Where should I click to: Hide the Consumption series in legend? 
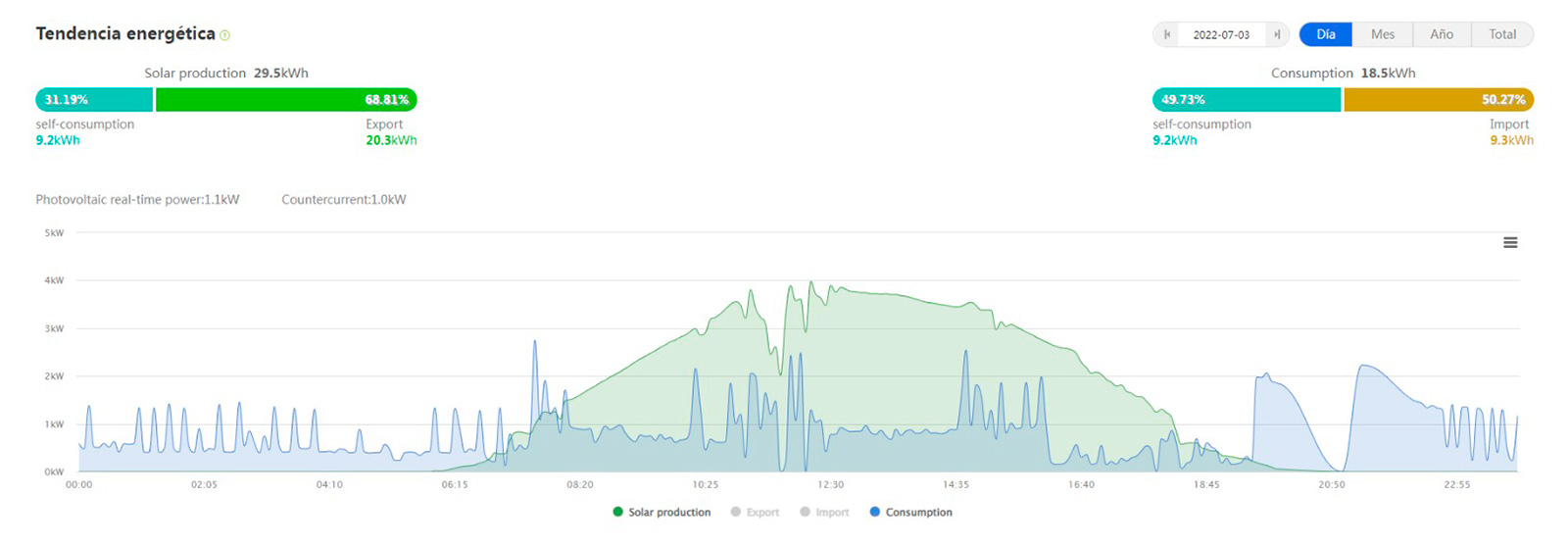910,512
